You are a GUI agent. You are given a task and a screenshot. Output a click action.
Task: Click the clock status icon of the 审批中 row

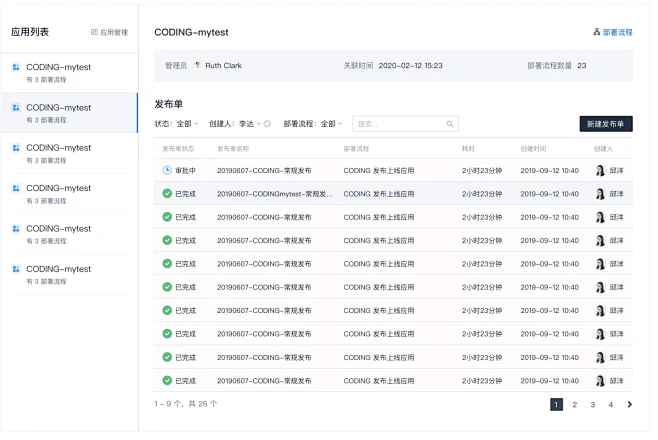[x=167, y=170]
